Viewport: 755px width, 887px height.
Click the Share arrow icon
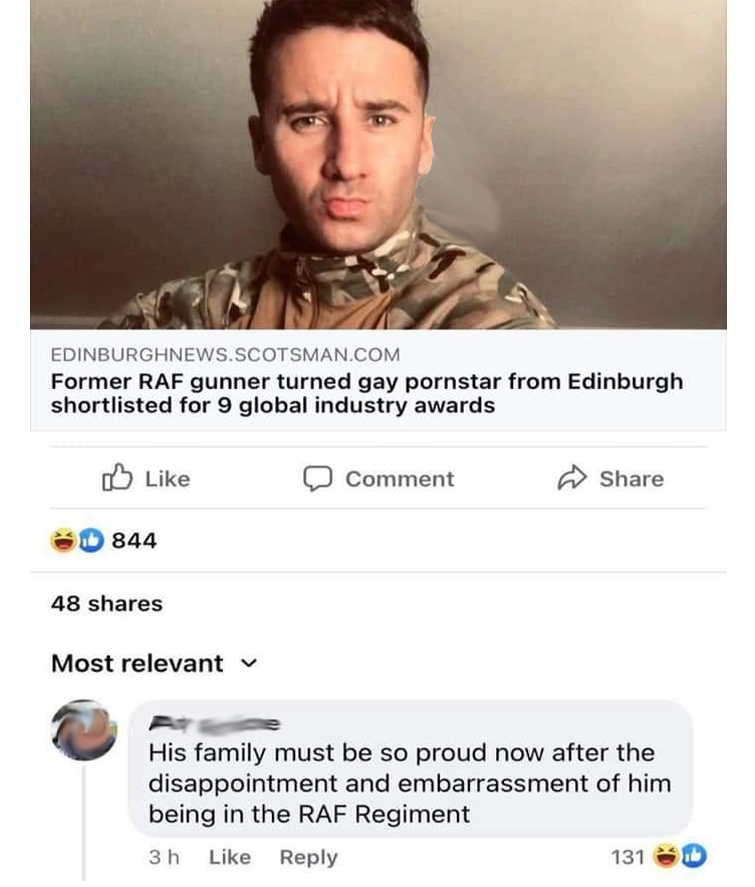coord(572,478)
